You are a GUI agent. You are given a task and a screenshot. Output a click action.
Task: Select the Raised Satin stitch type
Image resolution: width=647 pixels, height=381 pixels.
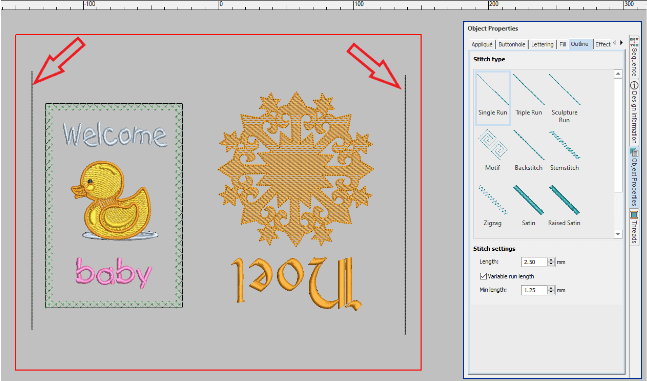(x=564, y=205)
